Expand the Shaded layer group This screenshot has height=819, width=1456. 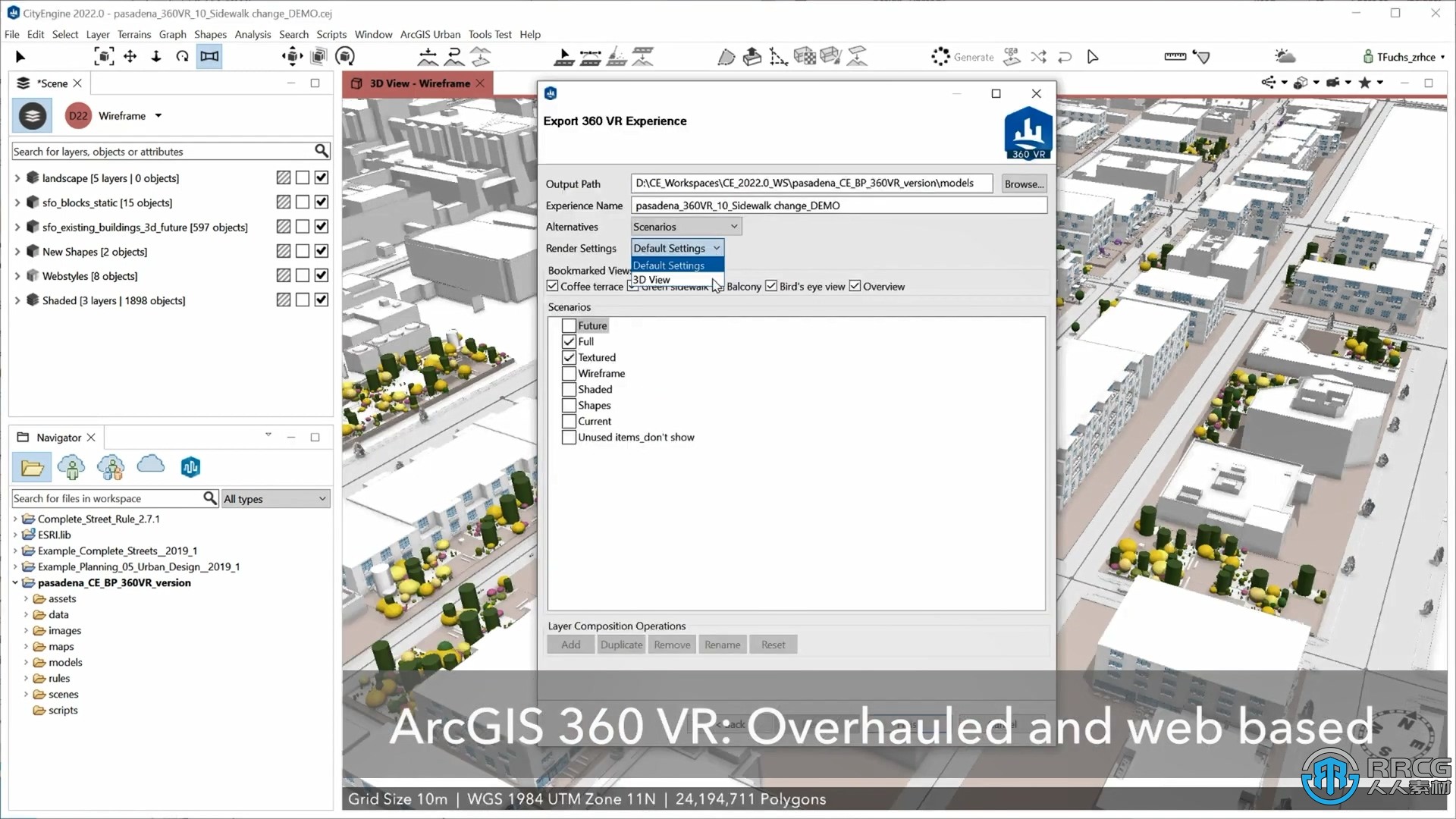[17, 300]
